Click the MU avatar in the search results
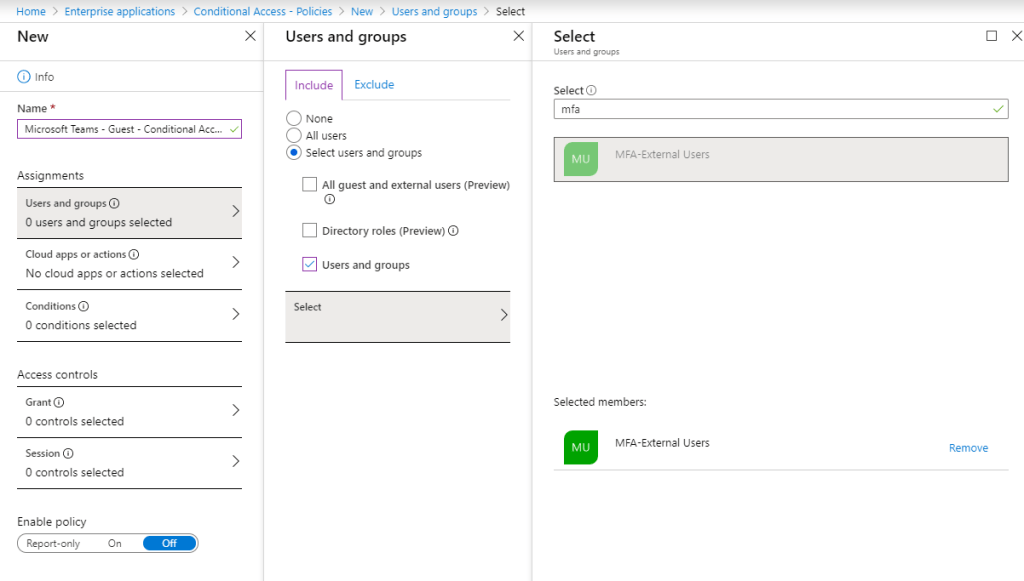This screenshot has width=1024, height=581. (x=581, y=158)
